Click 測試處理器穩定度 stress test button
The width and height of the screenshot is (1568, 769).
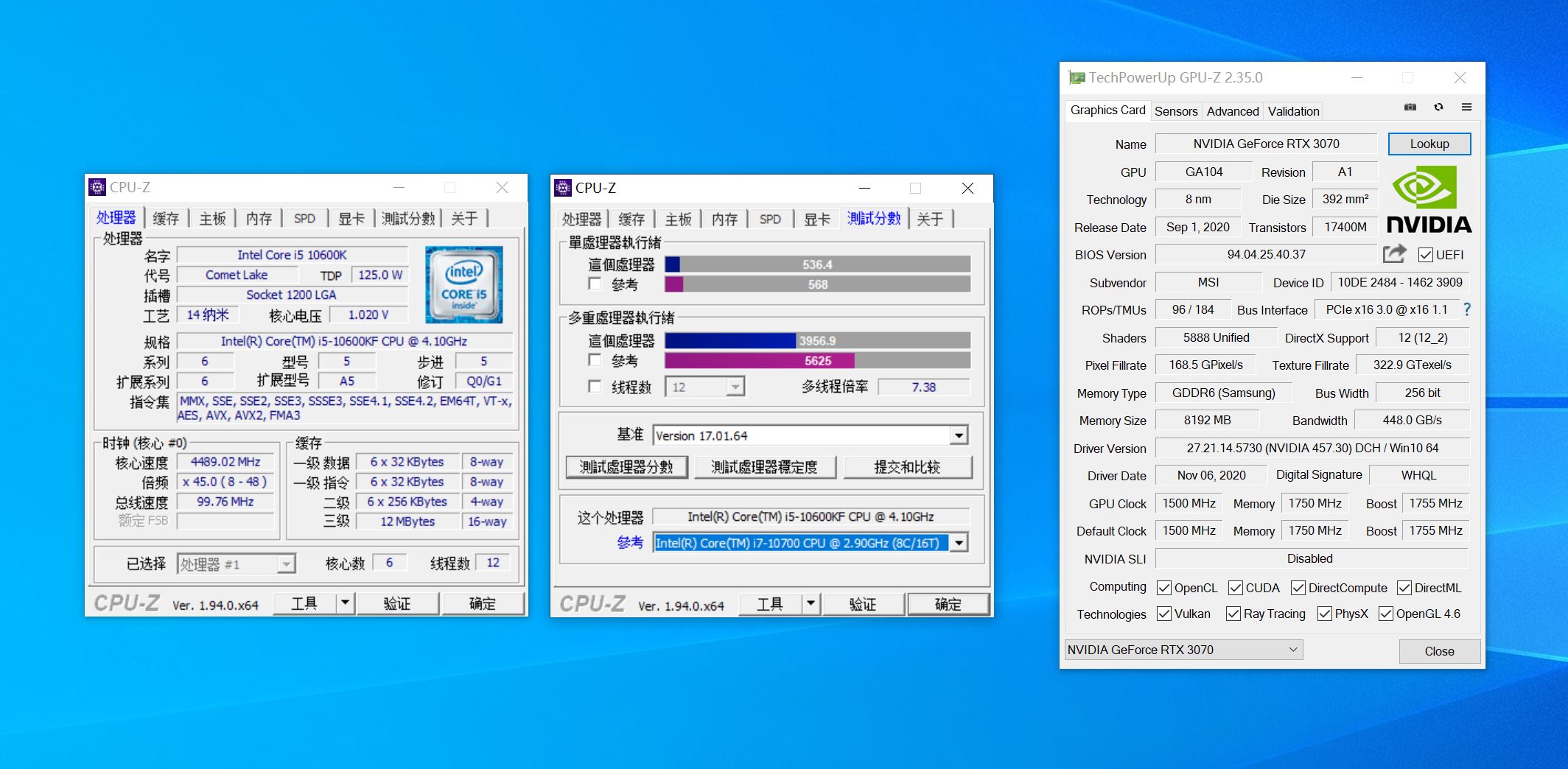tap(764, 467)
